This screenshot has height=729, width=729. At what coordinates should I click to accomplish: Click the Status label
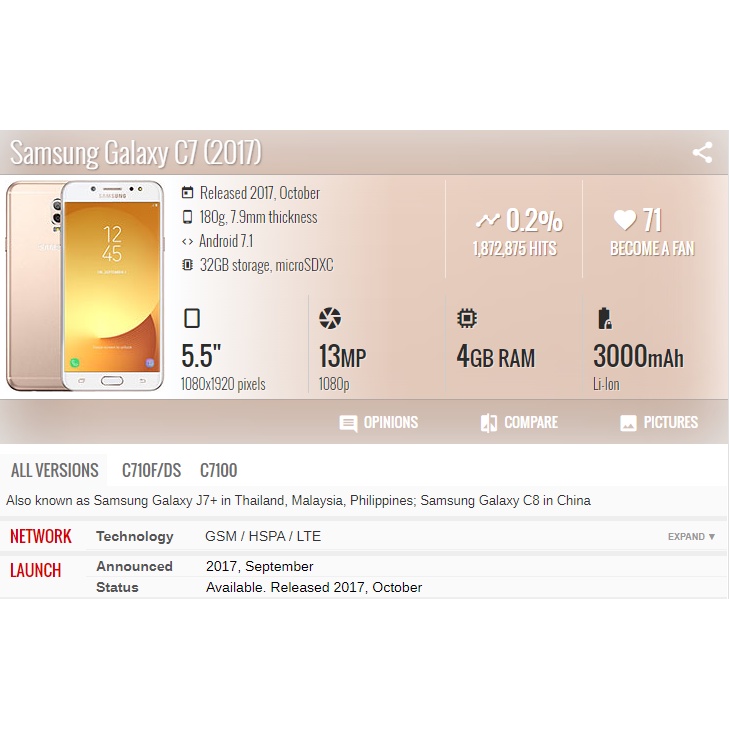pos(117,587)
